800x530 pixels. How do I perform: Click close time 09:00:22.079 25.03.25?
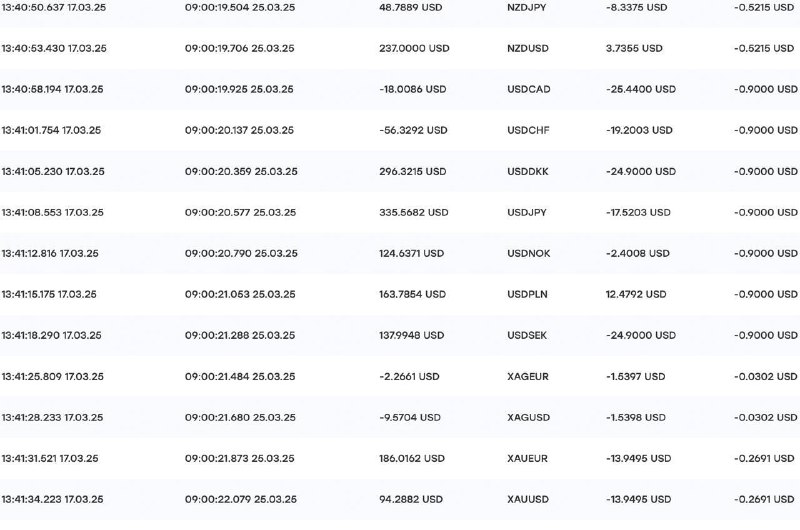click(x=241, y=499)
